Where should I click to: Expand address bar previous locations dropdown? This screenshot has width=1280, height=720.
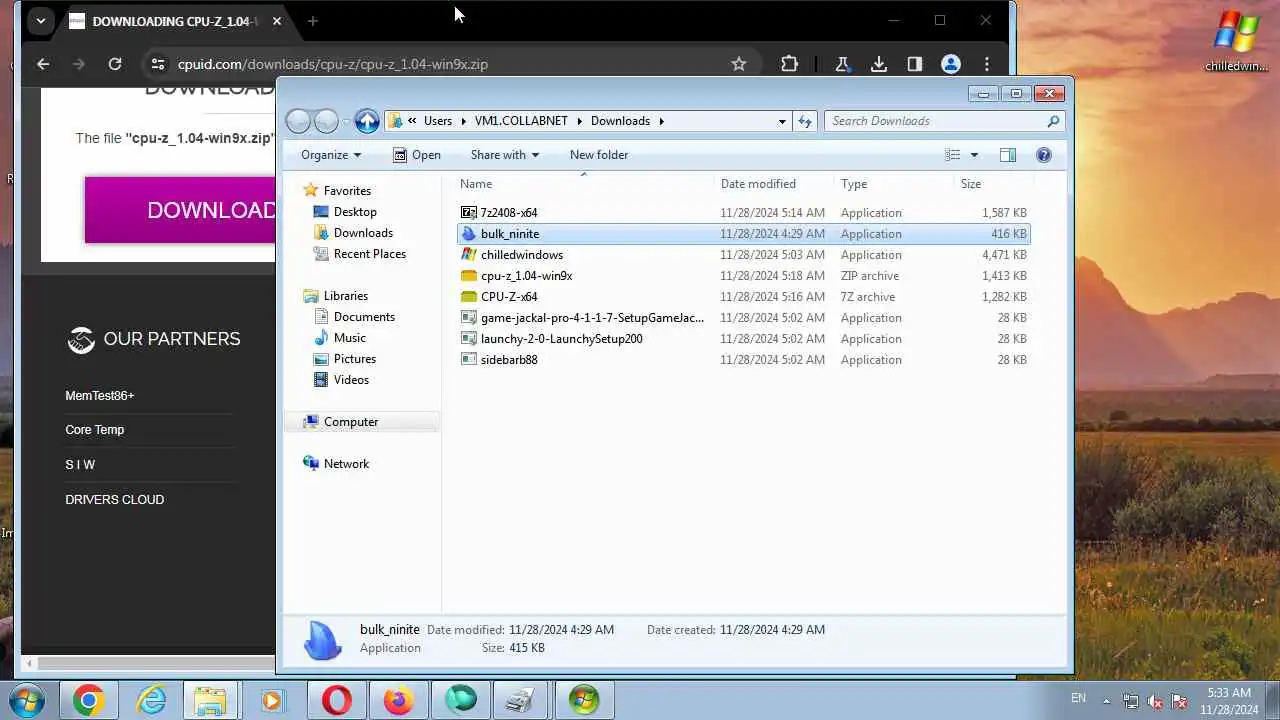coord(782,121)
